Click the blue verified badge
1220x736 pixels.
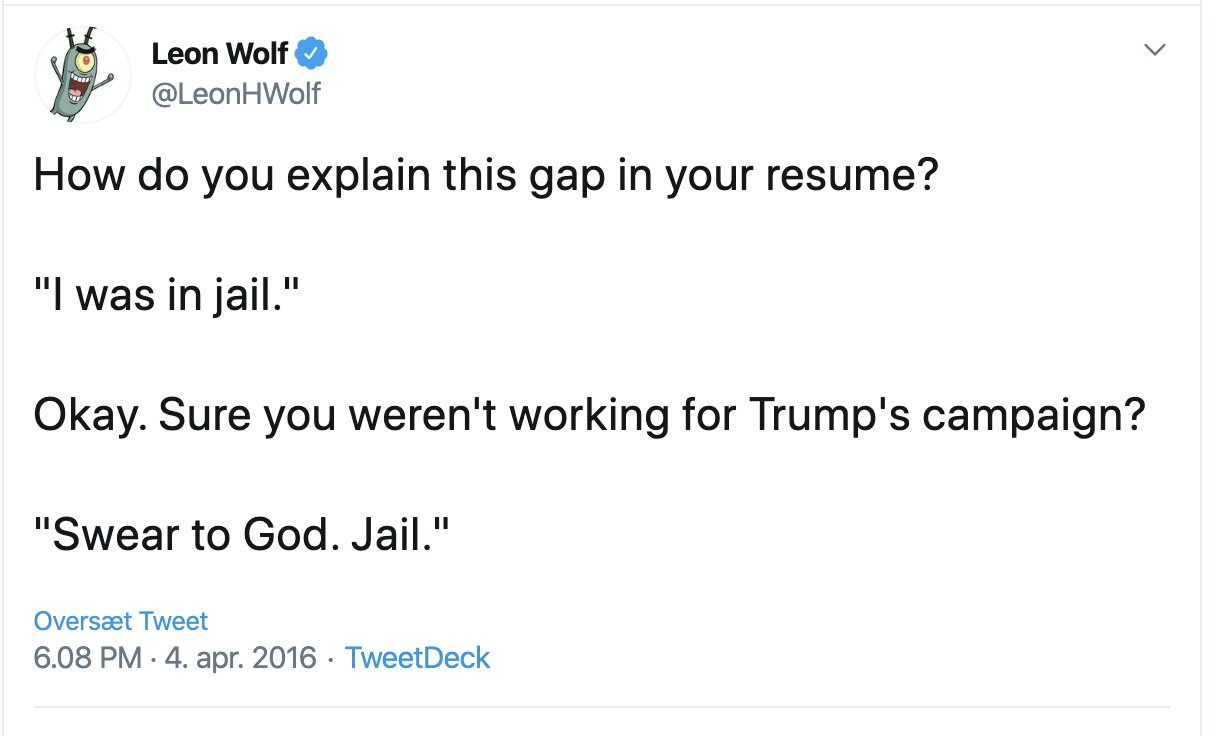point(313,53)
